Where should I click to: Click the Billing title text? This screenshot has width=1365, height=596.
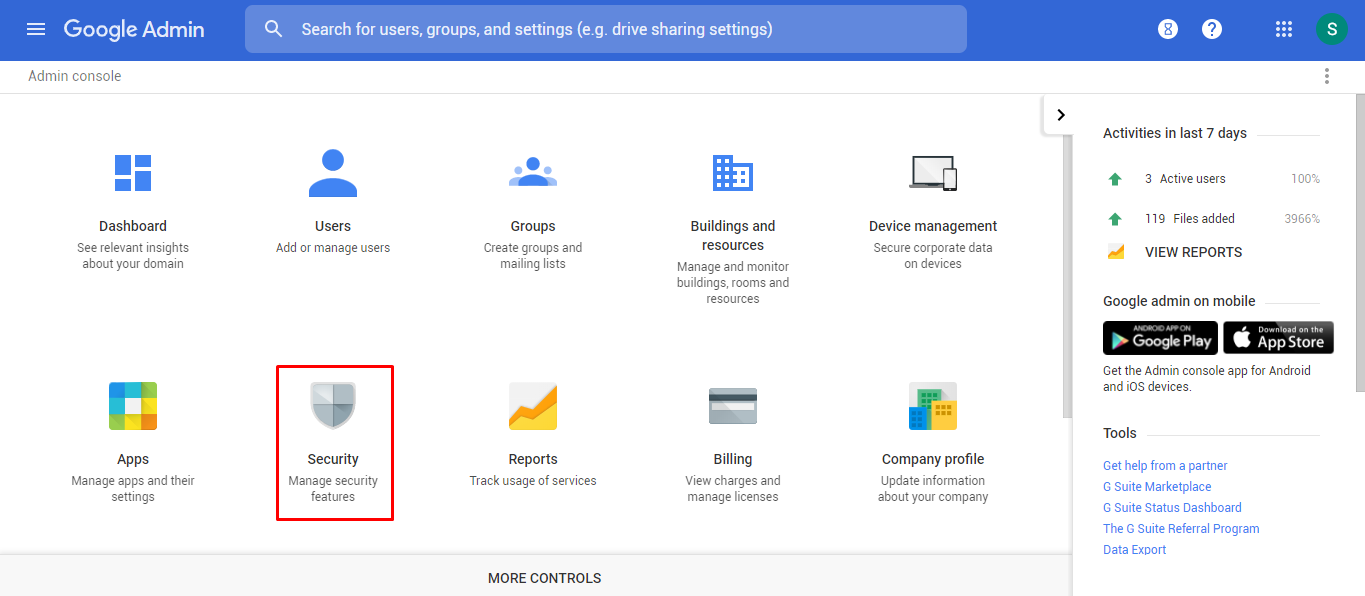733,459
